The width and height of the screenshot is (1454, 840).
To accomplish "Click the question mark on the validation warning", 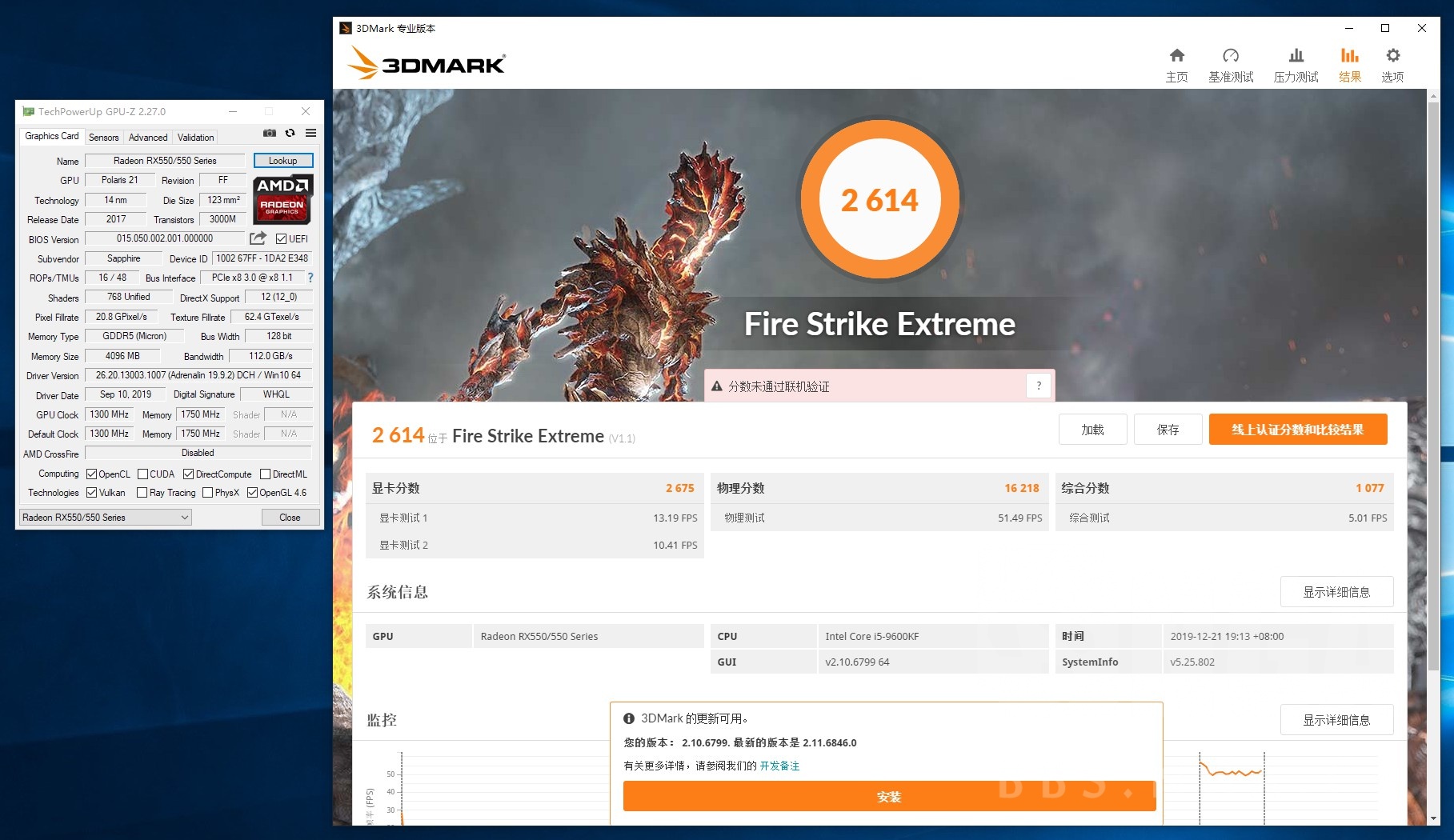I will pyautogui.click(x=1039, y=386).
